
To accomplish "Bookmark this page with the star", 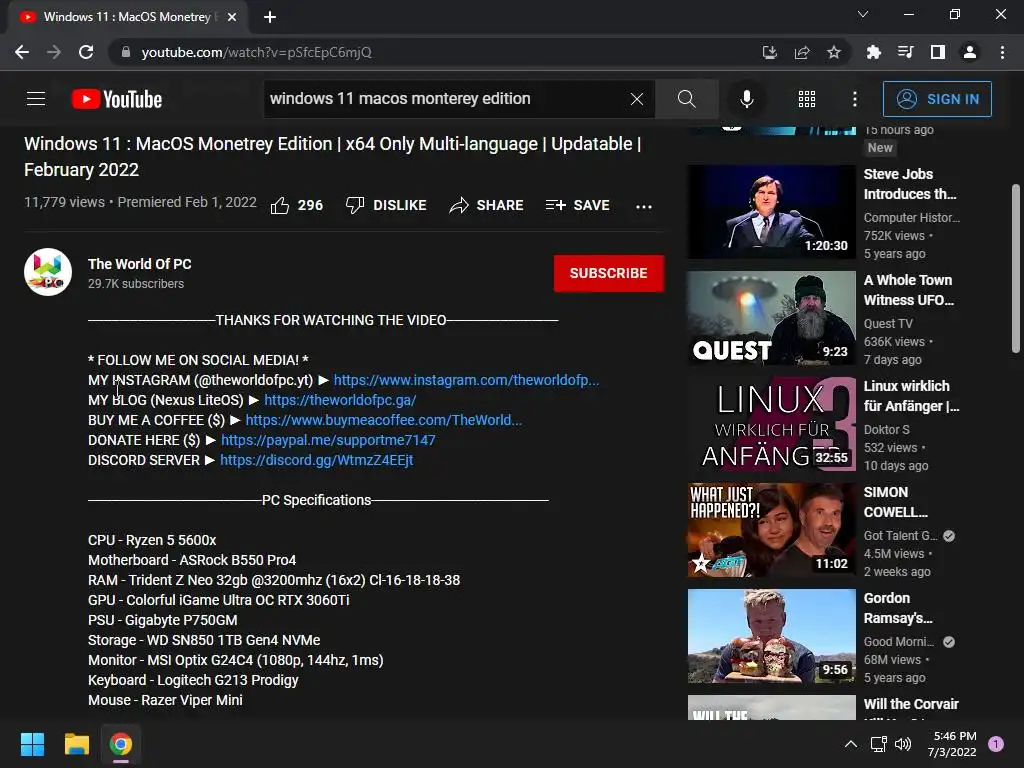I will [x=834, y=52].
